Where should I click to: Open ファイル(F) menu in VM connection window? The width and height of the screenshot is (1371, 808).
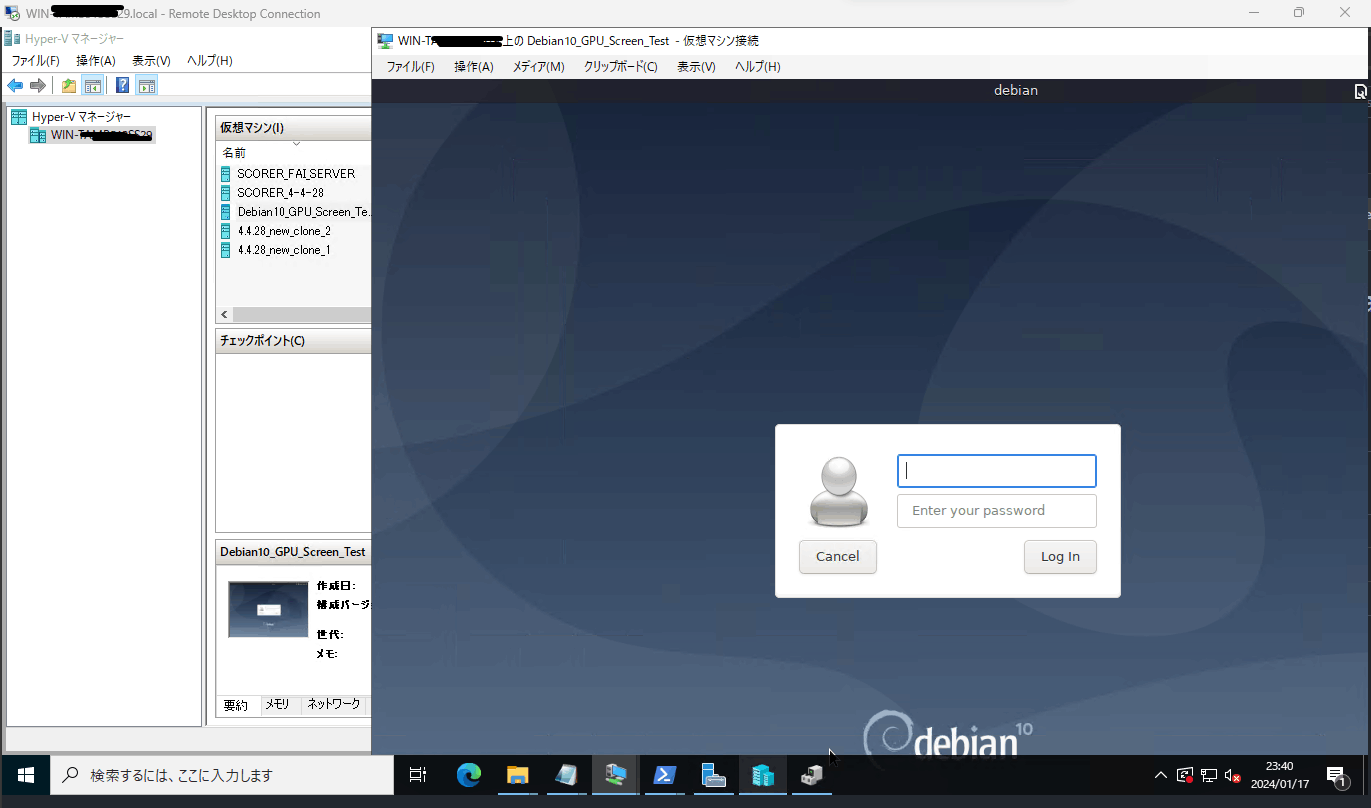(x=411, y=67)
